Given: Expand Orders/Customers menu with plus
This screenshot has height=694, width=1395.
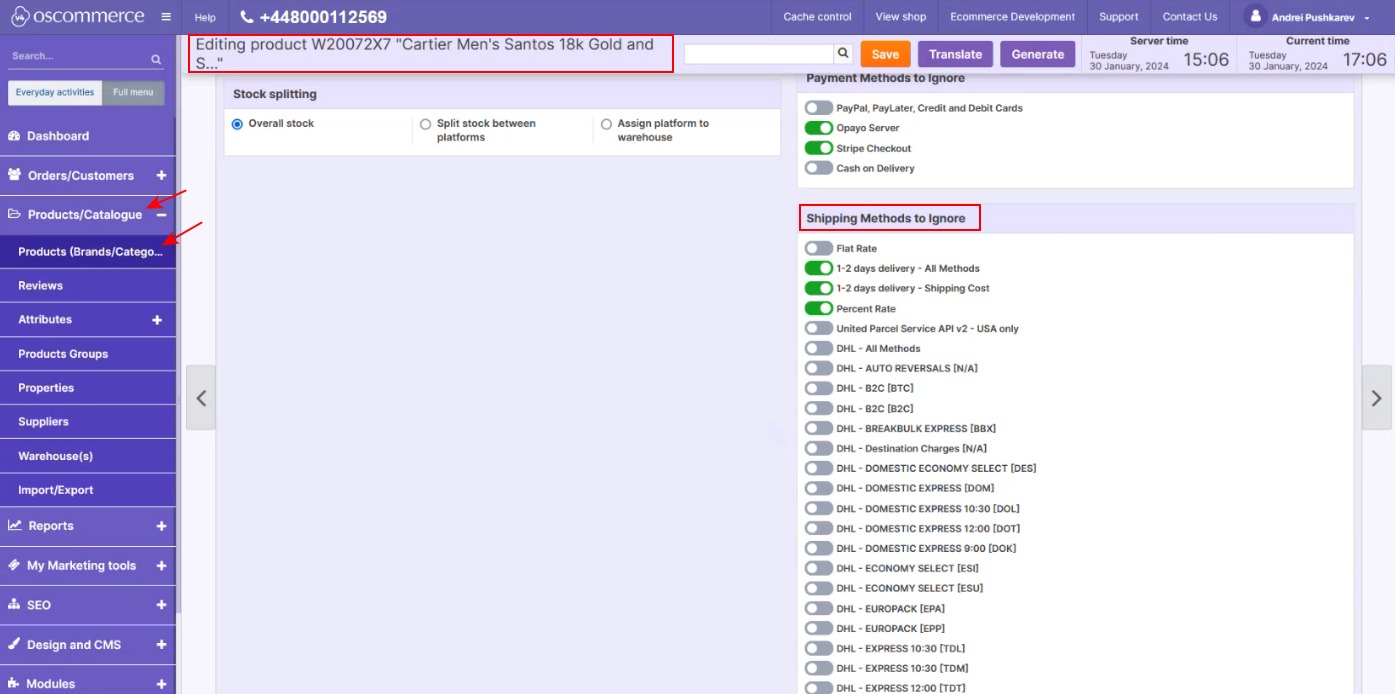Looking at the screenshot, I should [161, 175].
